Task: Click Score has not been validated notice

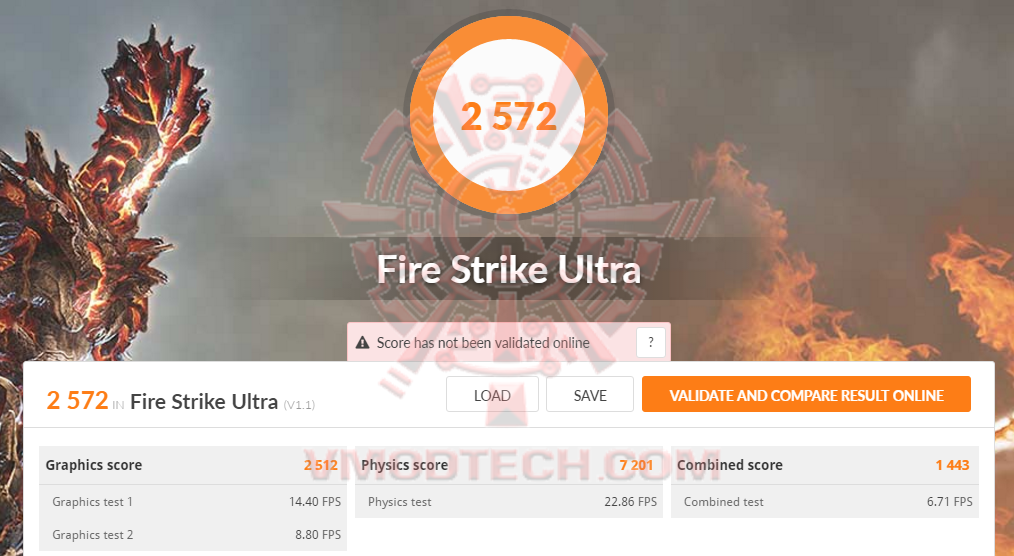Action: (483, 343)
